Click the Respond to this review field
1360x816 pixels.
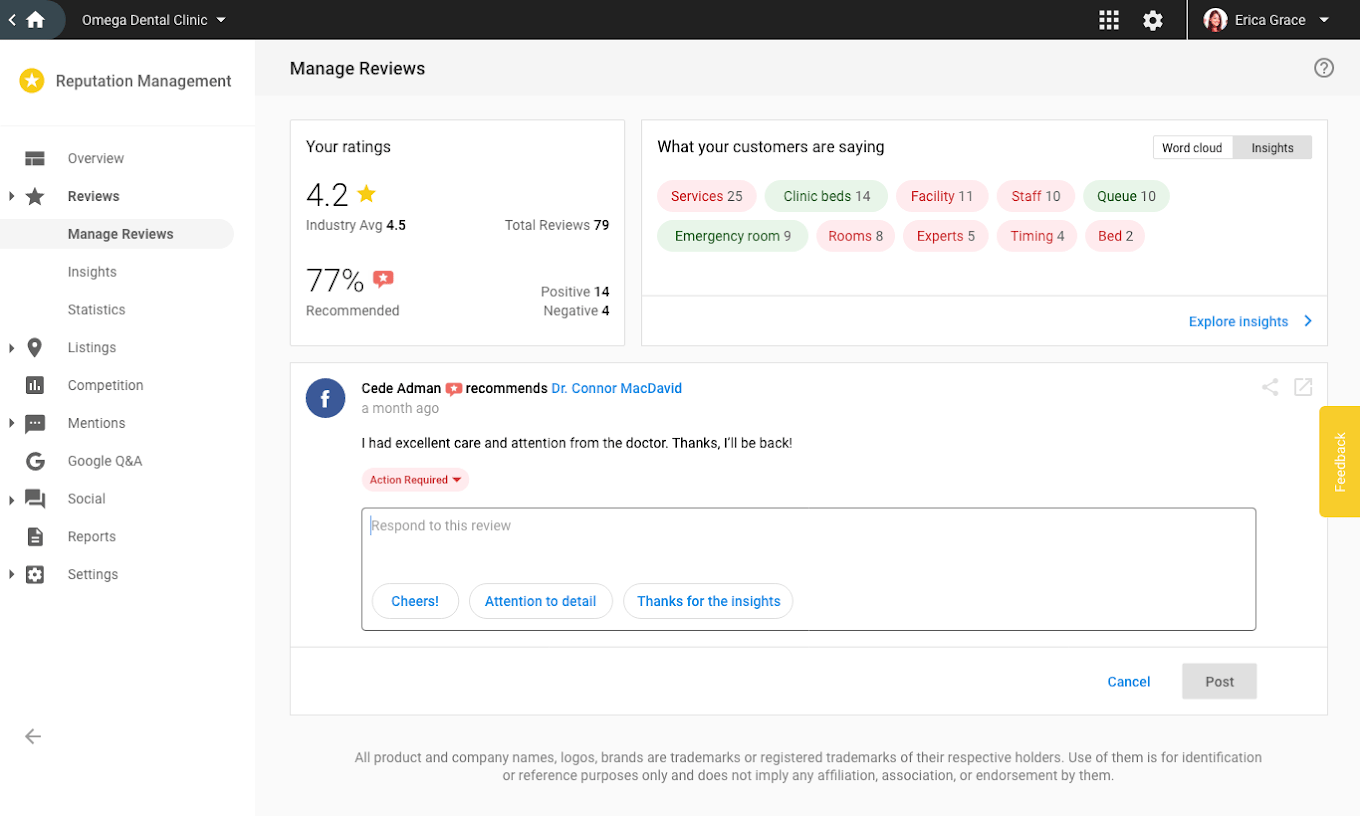pos(807,540)
